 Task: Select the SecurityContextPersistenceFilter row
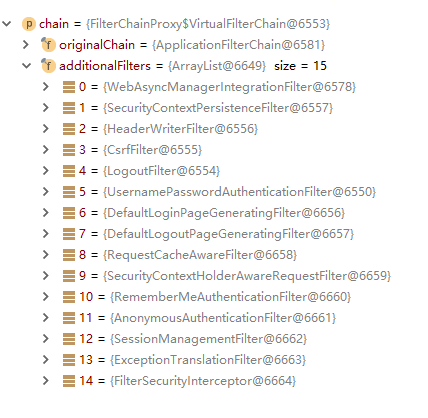pyautogui.click(x=206, y=108)
